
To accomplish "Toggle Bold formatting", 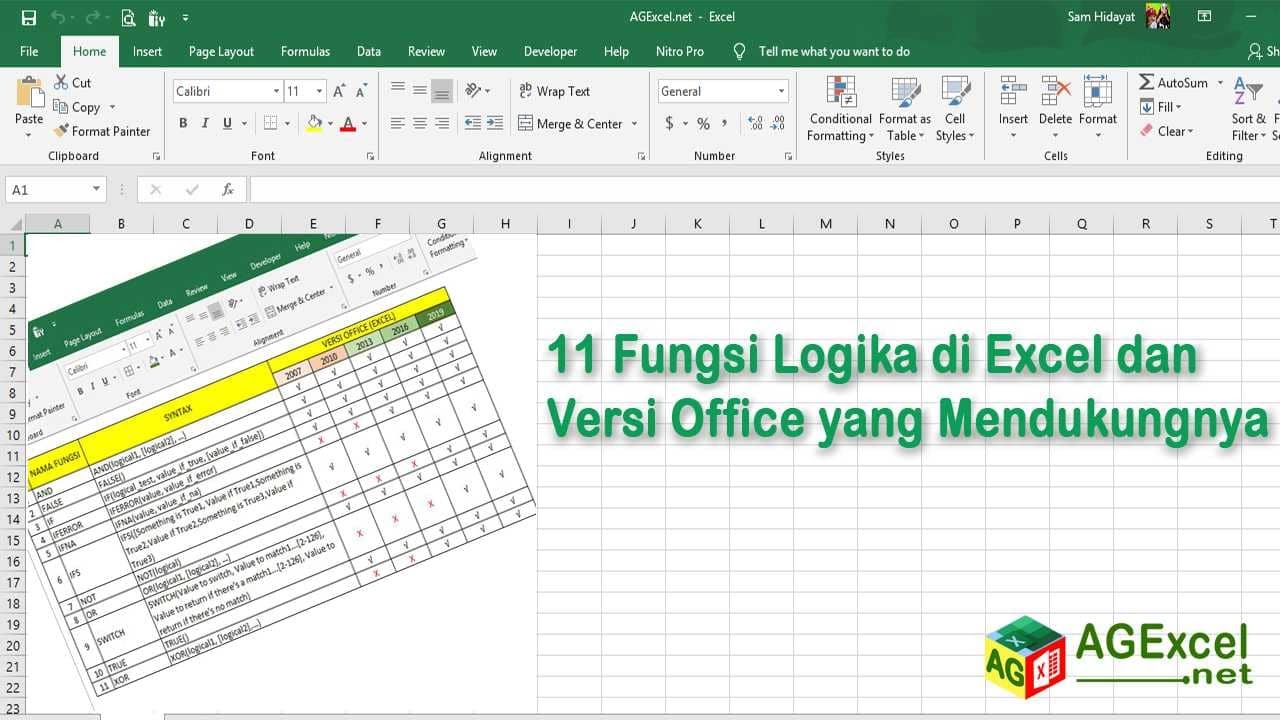I will [x=183, y=123].
